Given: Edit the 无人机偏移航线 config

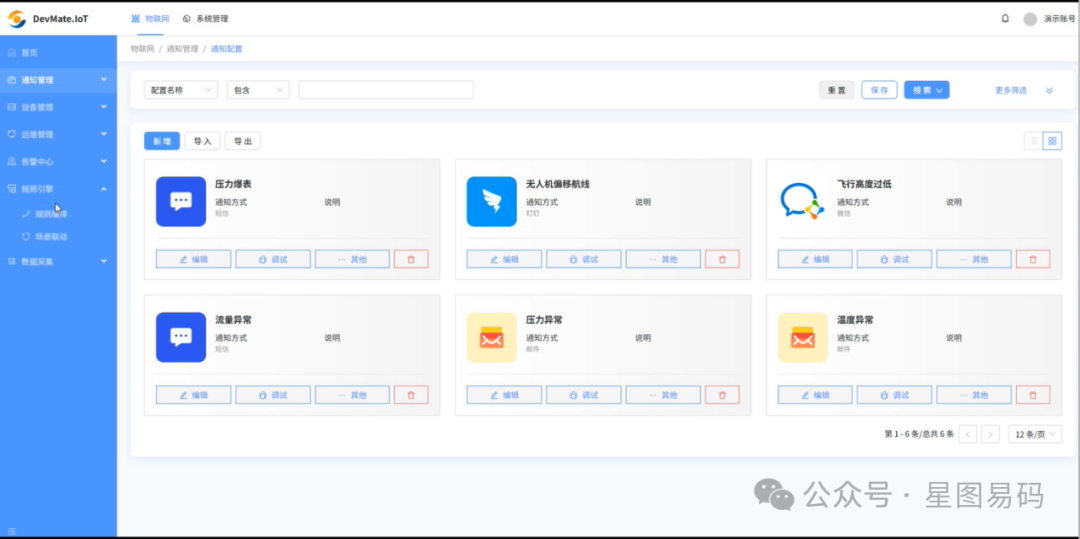Looking at the screenshot, I should click(504, 260).
